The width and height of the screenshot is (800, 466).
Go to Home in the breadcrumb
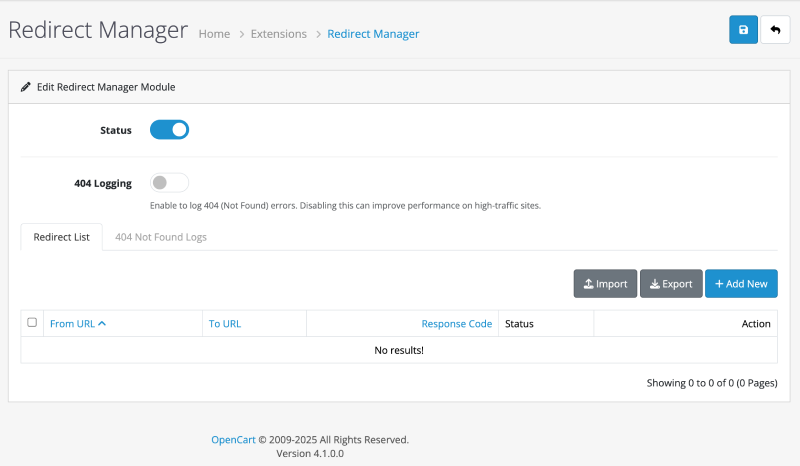pyautogui.click(x=214, y=34)
